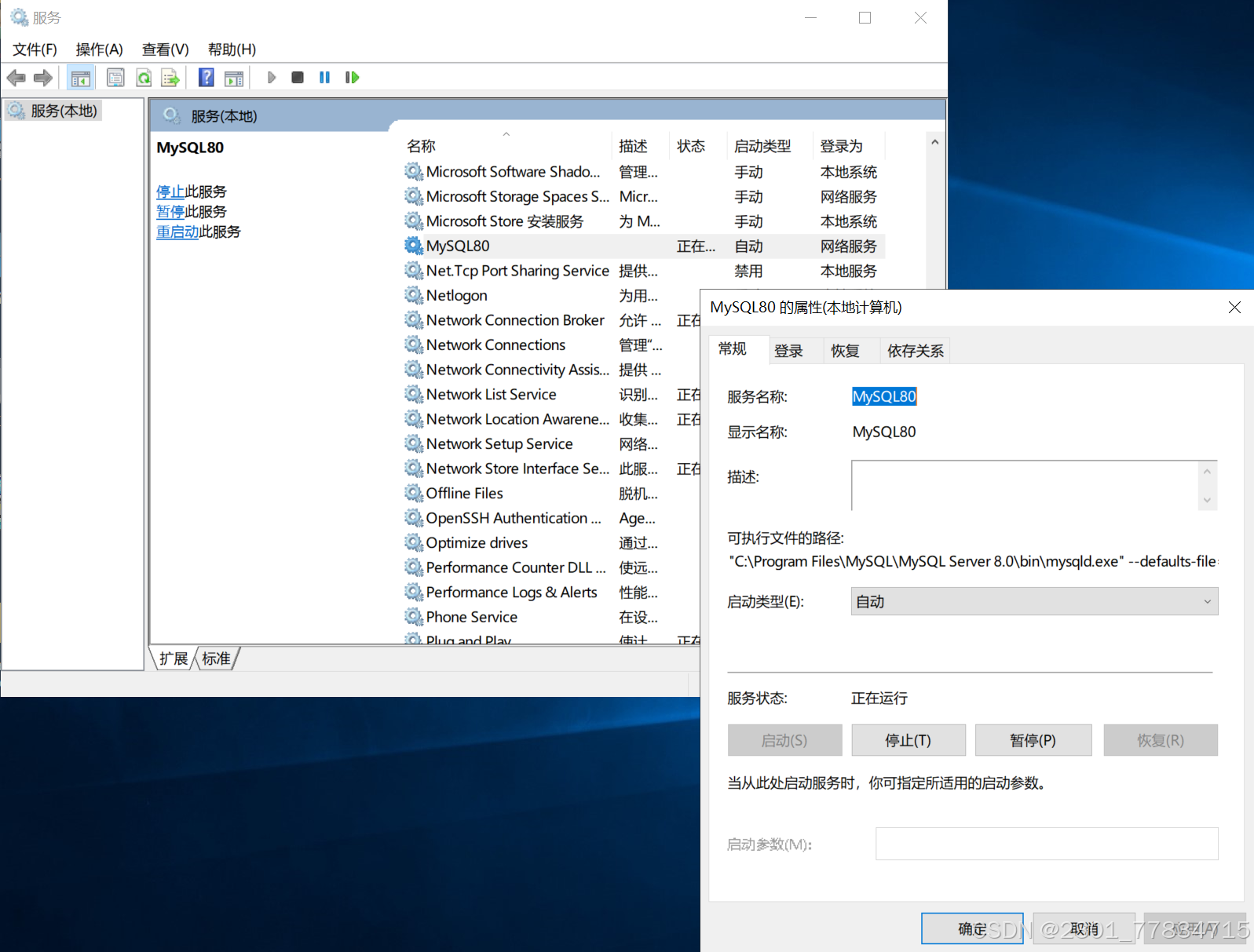Switch to the 标准 view tab
This screenshot has width=1254, height=952.
tap(216, 658)
